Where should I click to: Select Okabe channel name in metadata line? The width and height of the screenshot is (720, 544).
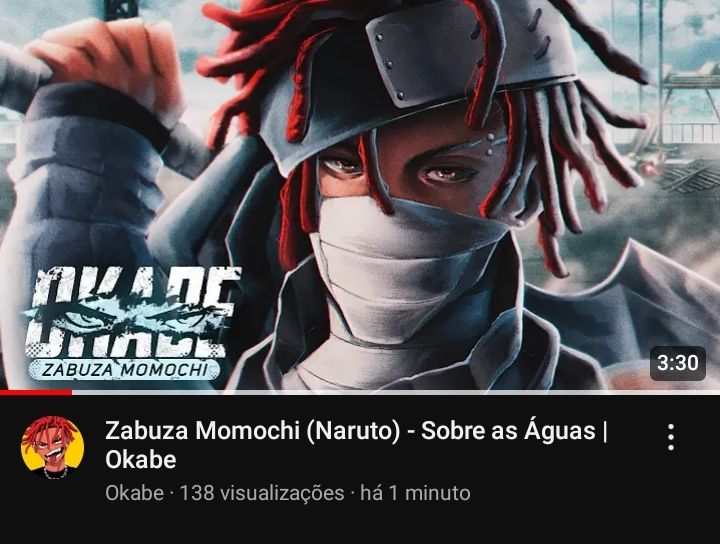[x=134, y=494]
